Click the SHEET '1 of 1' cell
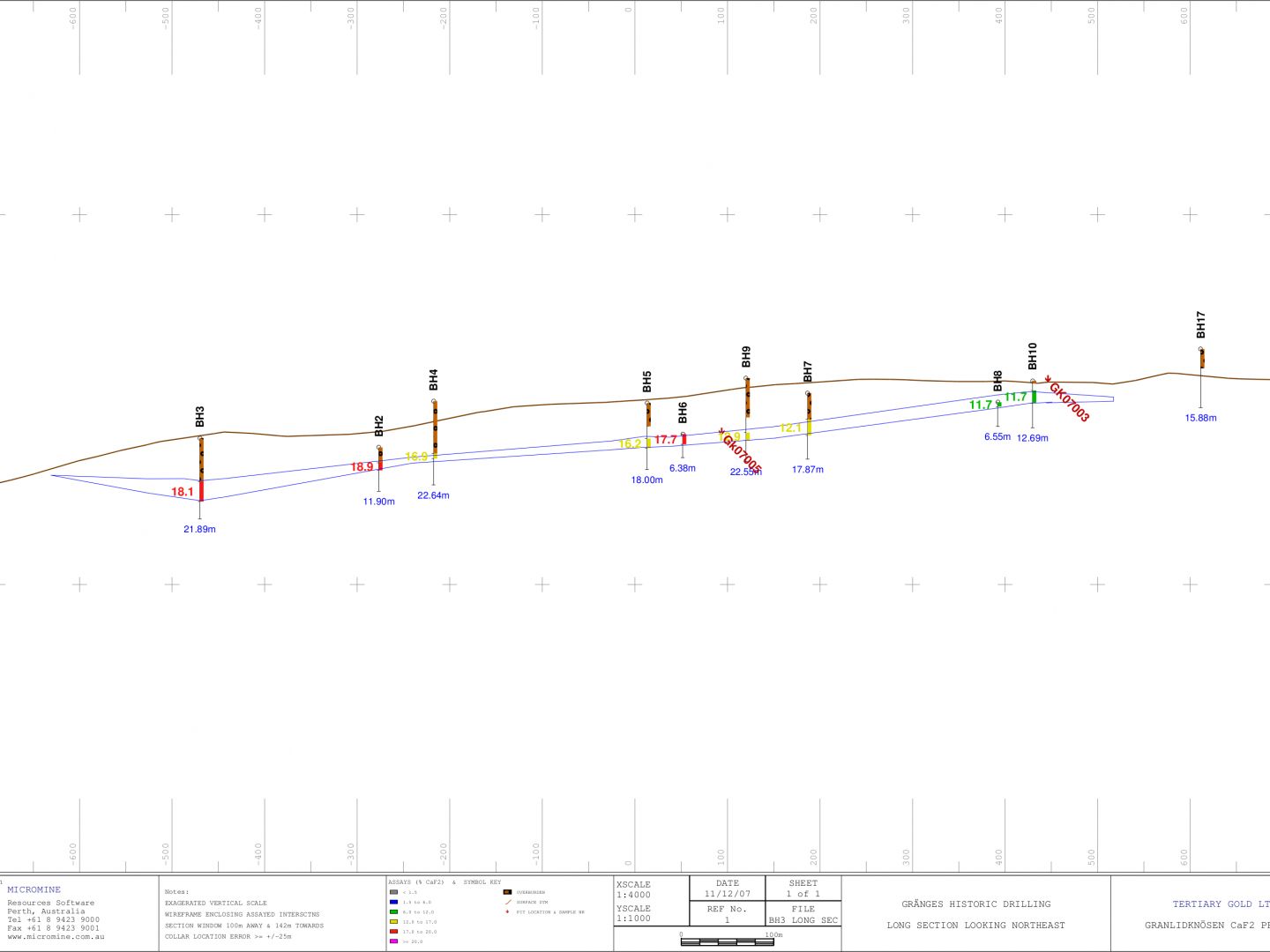The height and width of the screenshot is (952, 1270). (x=803, y=889)
